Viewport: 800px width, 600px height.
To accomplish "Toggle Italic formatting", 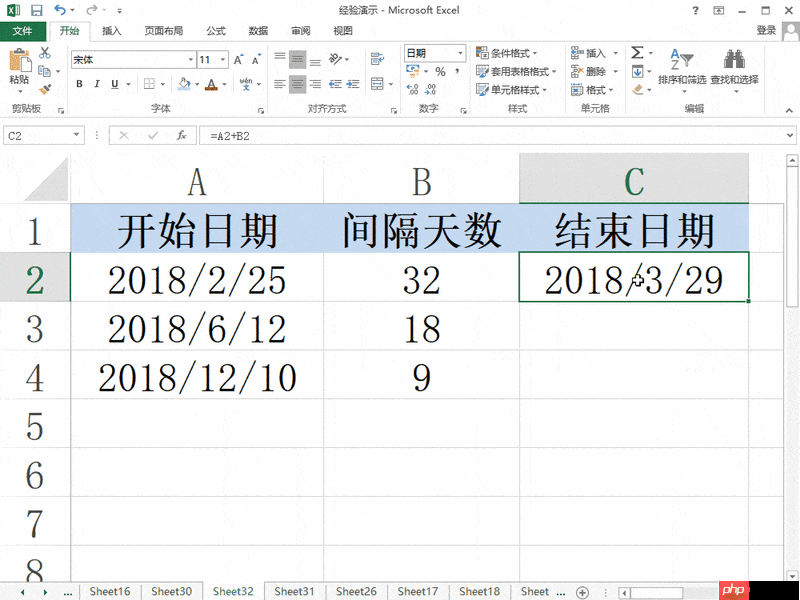I will point(96,84).
